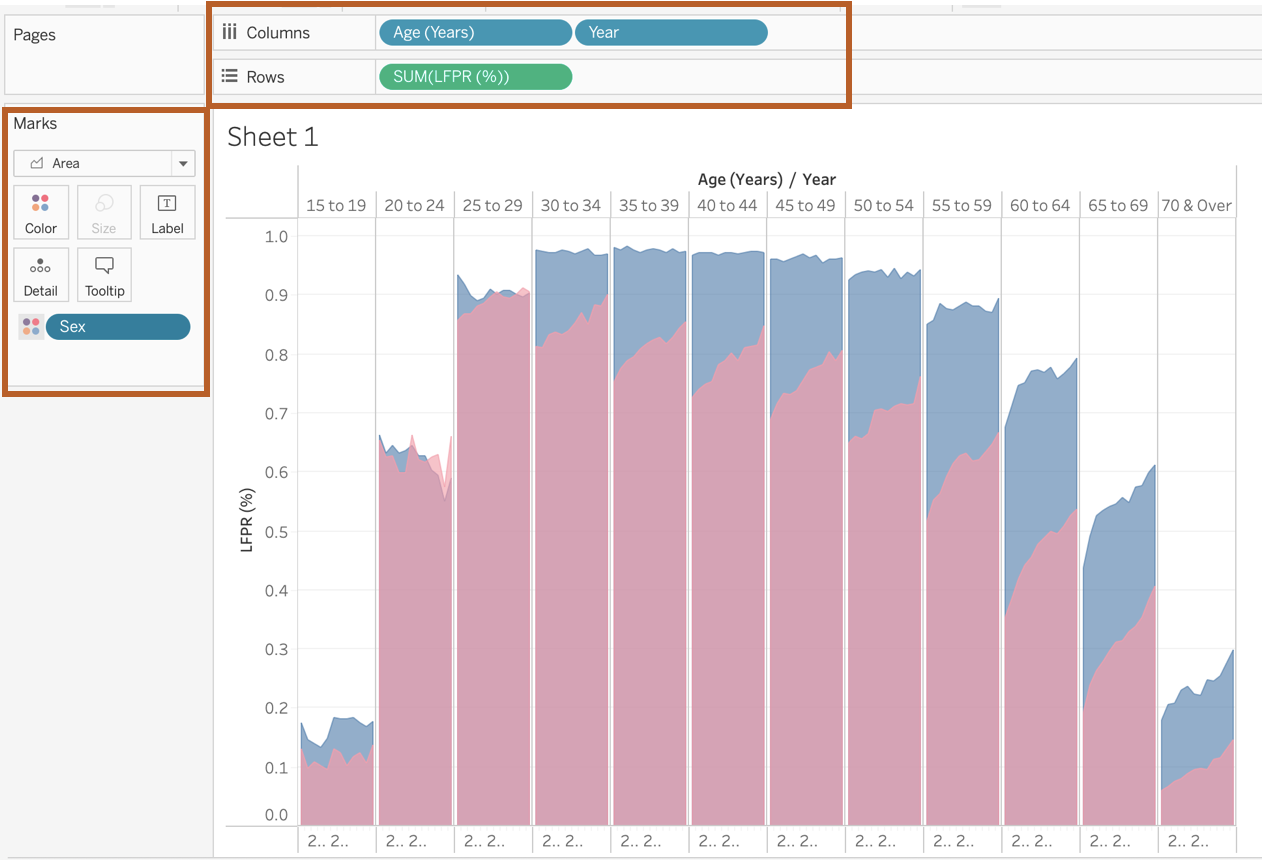Click the Detail marks card
The image size is (1262, 860).
41,275
